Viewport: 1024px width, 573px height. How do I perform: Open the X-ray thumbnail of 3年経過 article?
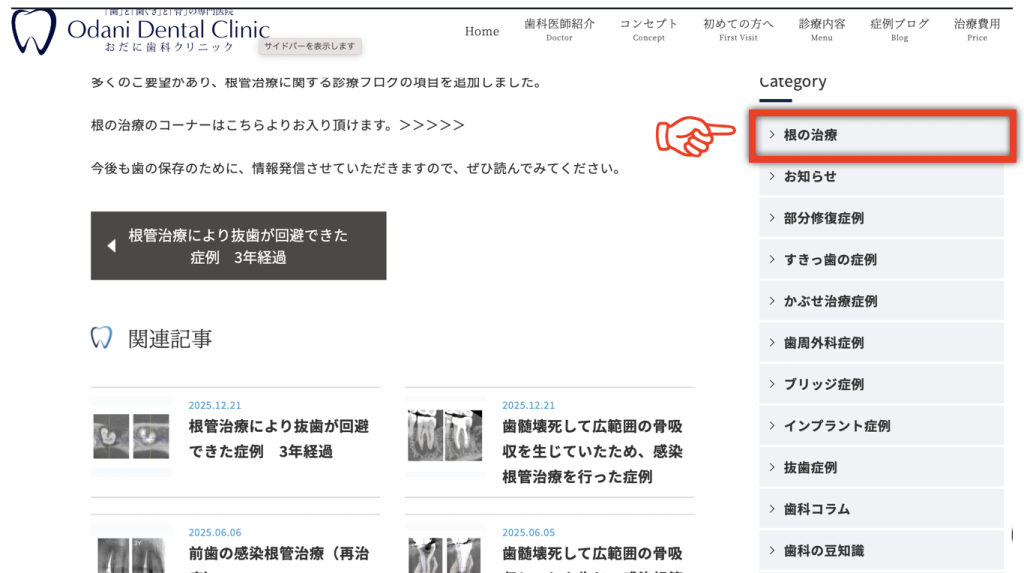coord(131,436)
